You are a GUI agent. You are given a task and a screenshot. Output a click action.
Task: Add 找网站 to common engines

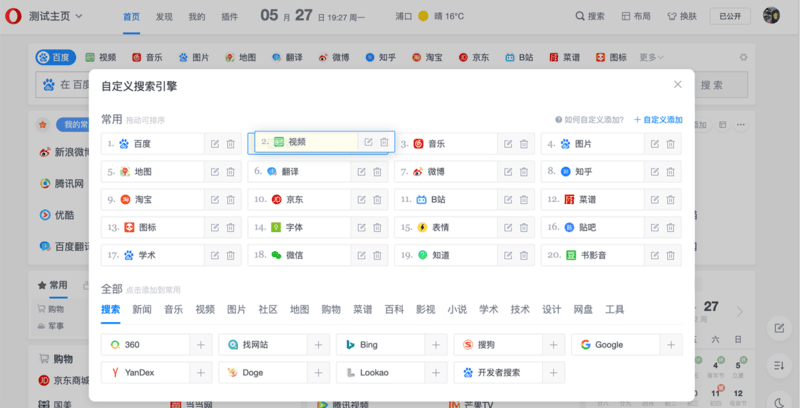(x=318, y=345)
